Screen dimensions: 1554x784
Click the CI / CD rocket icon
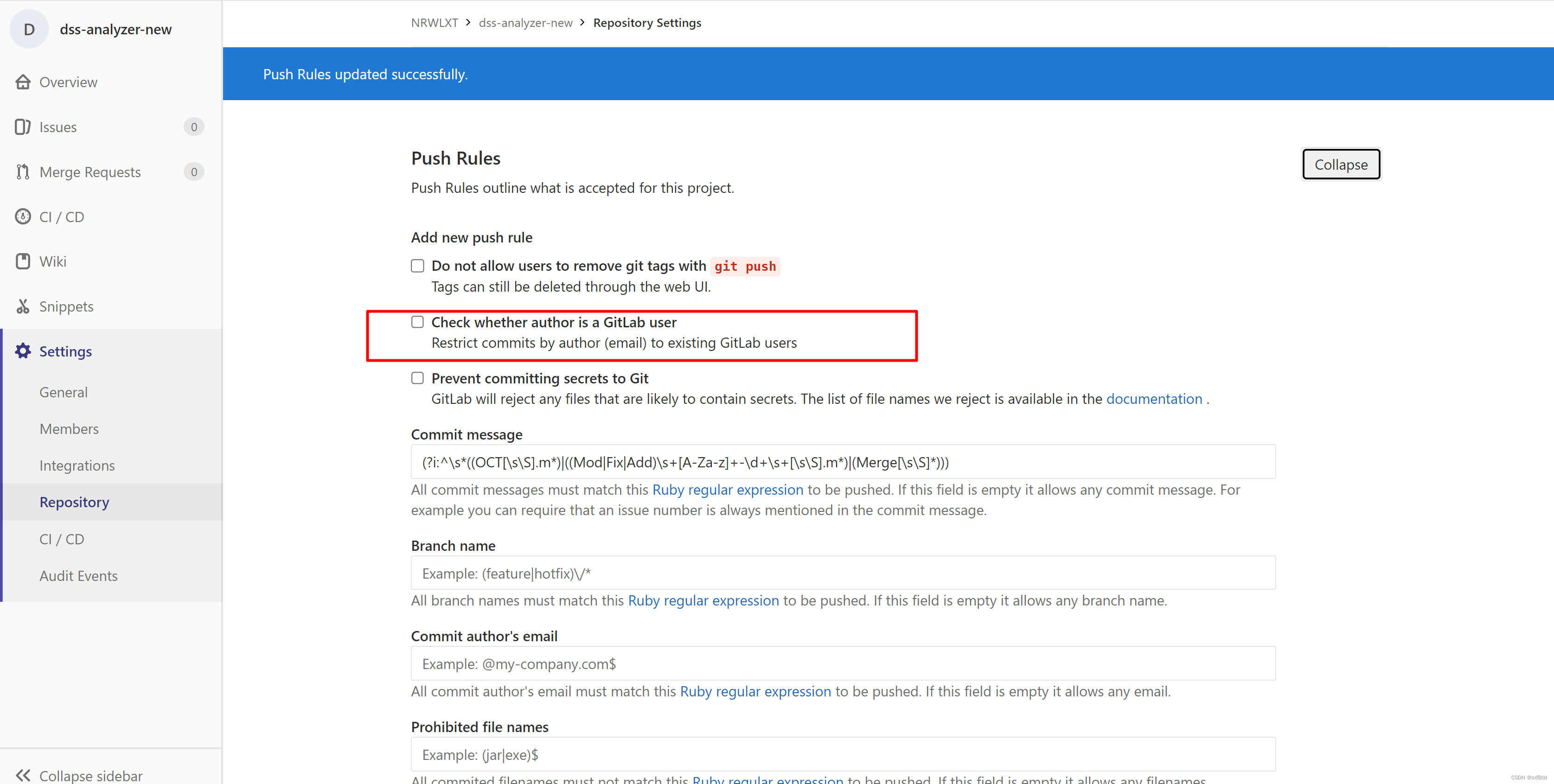(x=23, y=217)
